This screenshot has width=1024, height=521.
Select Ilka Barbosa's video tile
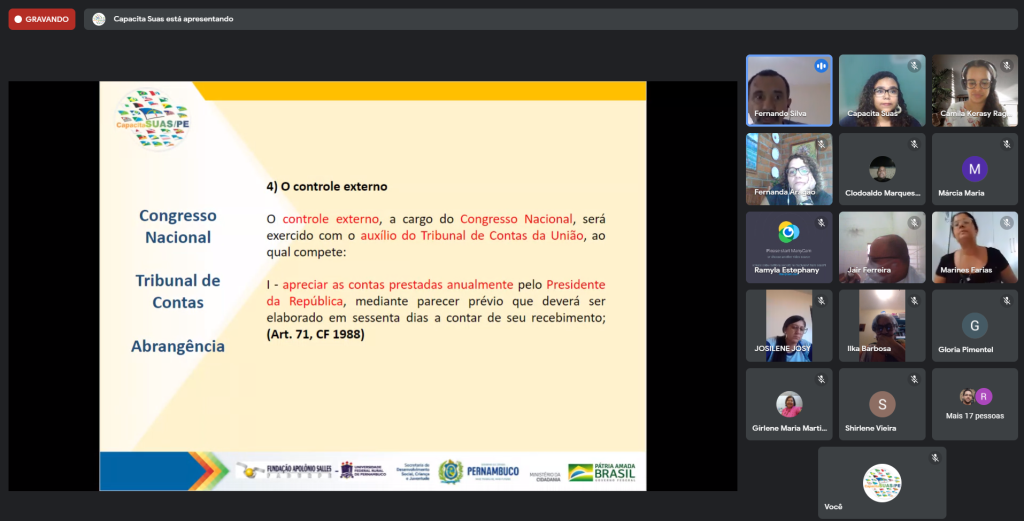point(881,325)
